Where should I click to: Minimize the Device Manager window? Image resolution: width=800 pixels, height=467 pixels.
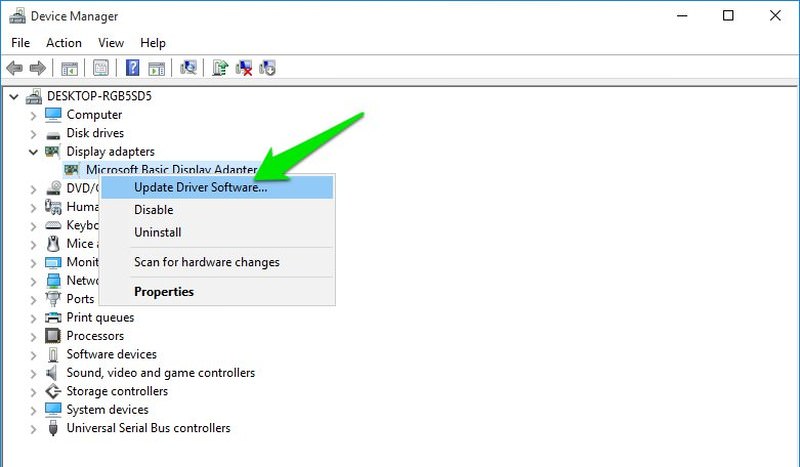pos(682,16)
